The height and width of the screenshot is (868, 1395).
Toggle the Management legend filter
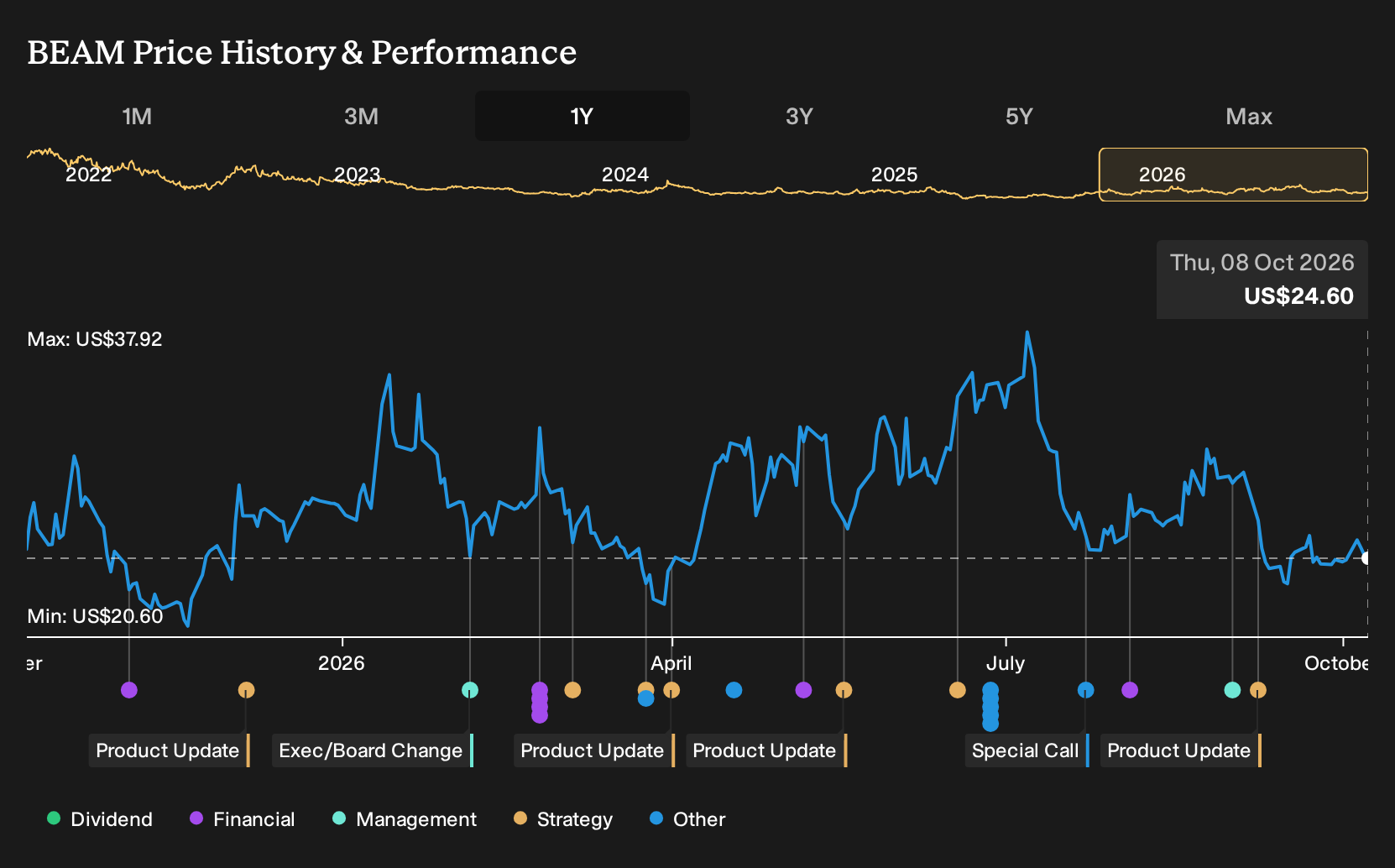point(404,819)
